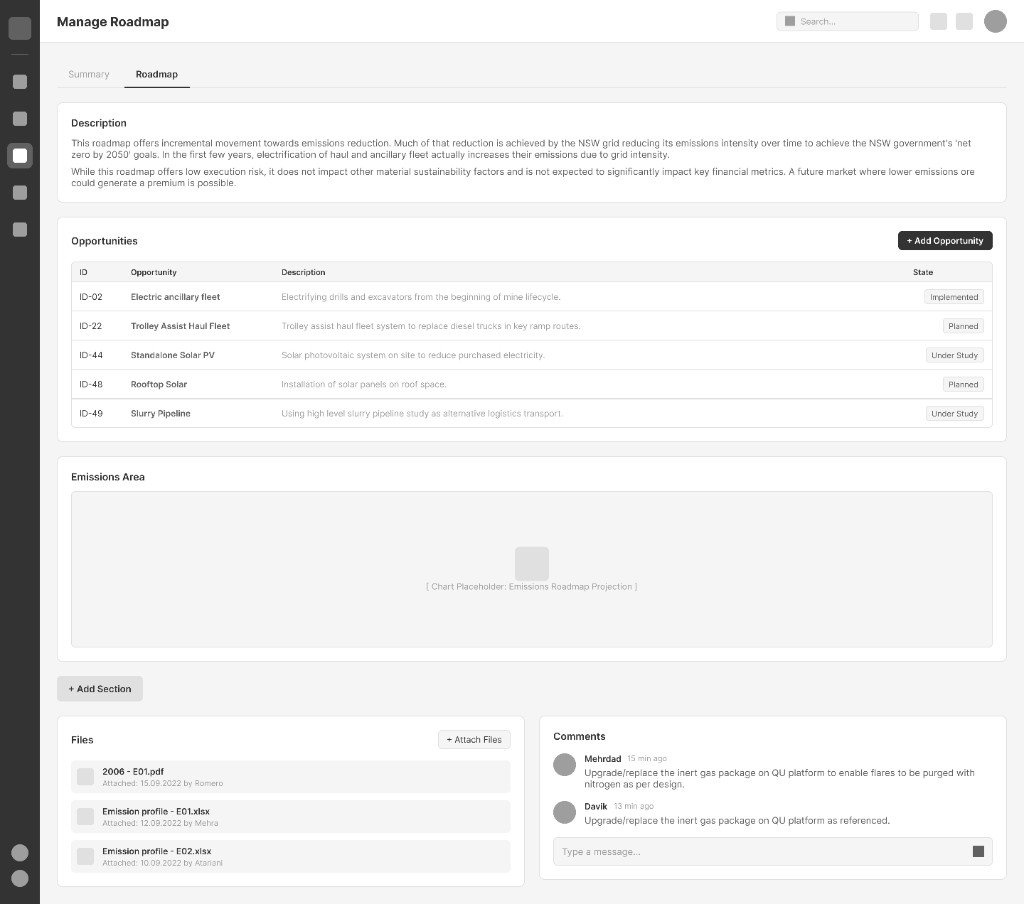The width and height of the screenshot is (1024, 904).
Task: Open the Emission profile - E01.xlsx file
Action: 291,816
